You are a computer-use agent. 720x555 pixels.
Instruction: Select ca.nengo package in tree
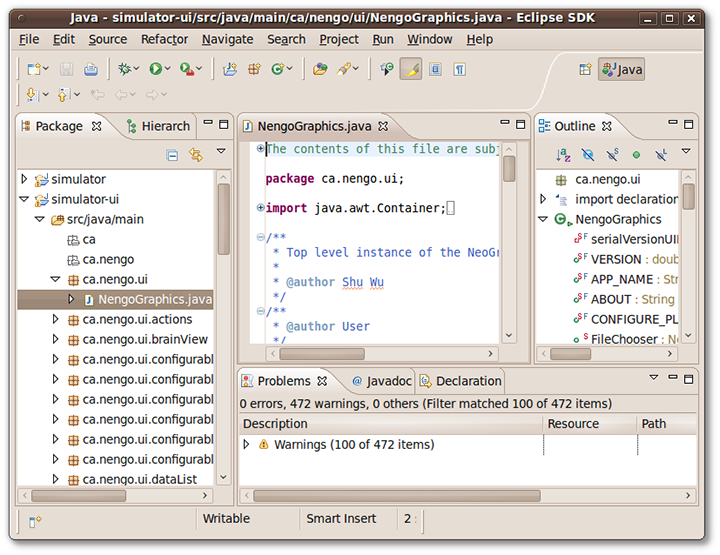pos(108,259)
